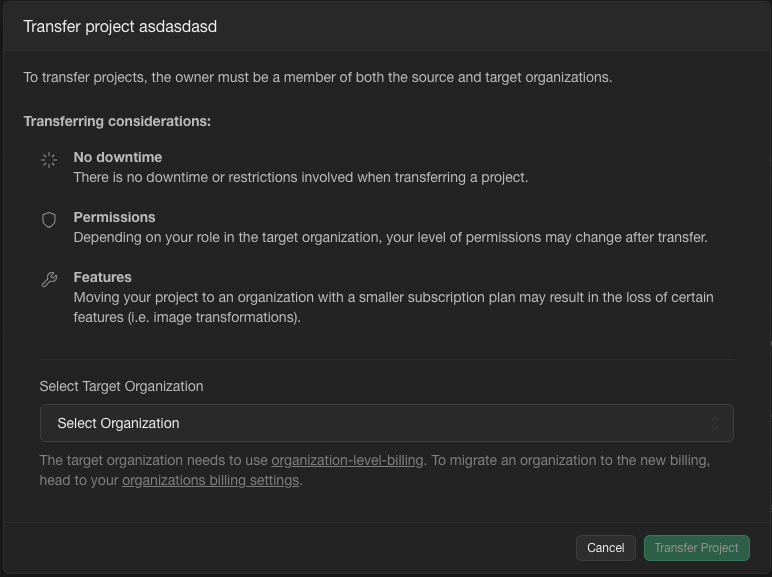Click the 'Transfer project asdasdasd' dialog title
The width and height of the screenshot is (772, 577).
tap(120, 27)
